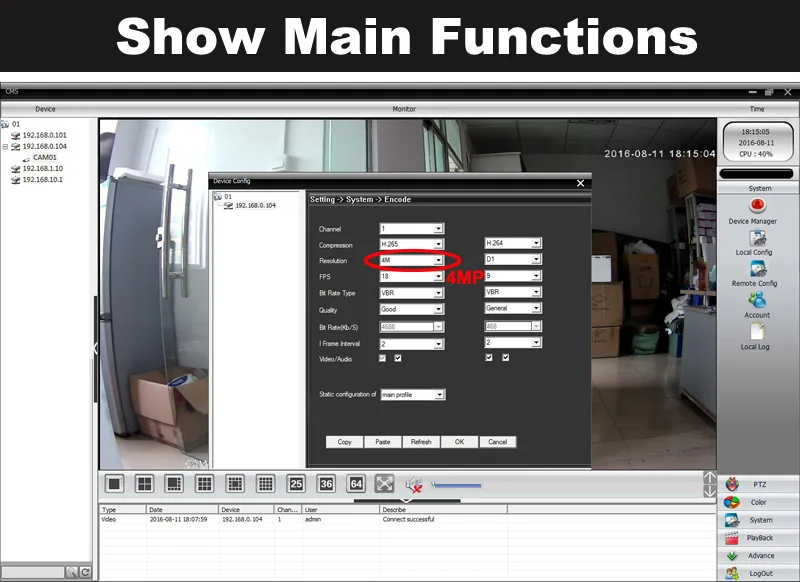This screenshot has height=582, width=800.
Task: Click Cancel in Device Config
Action: [497, 442]
